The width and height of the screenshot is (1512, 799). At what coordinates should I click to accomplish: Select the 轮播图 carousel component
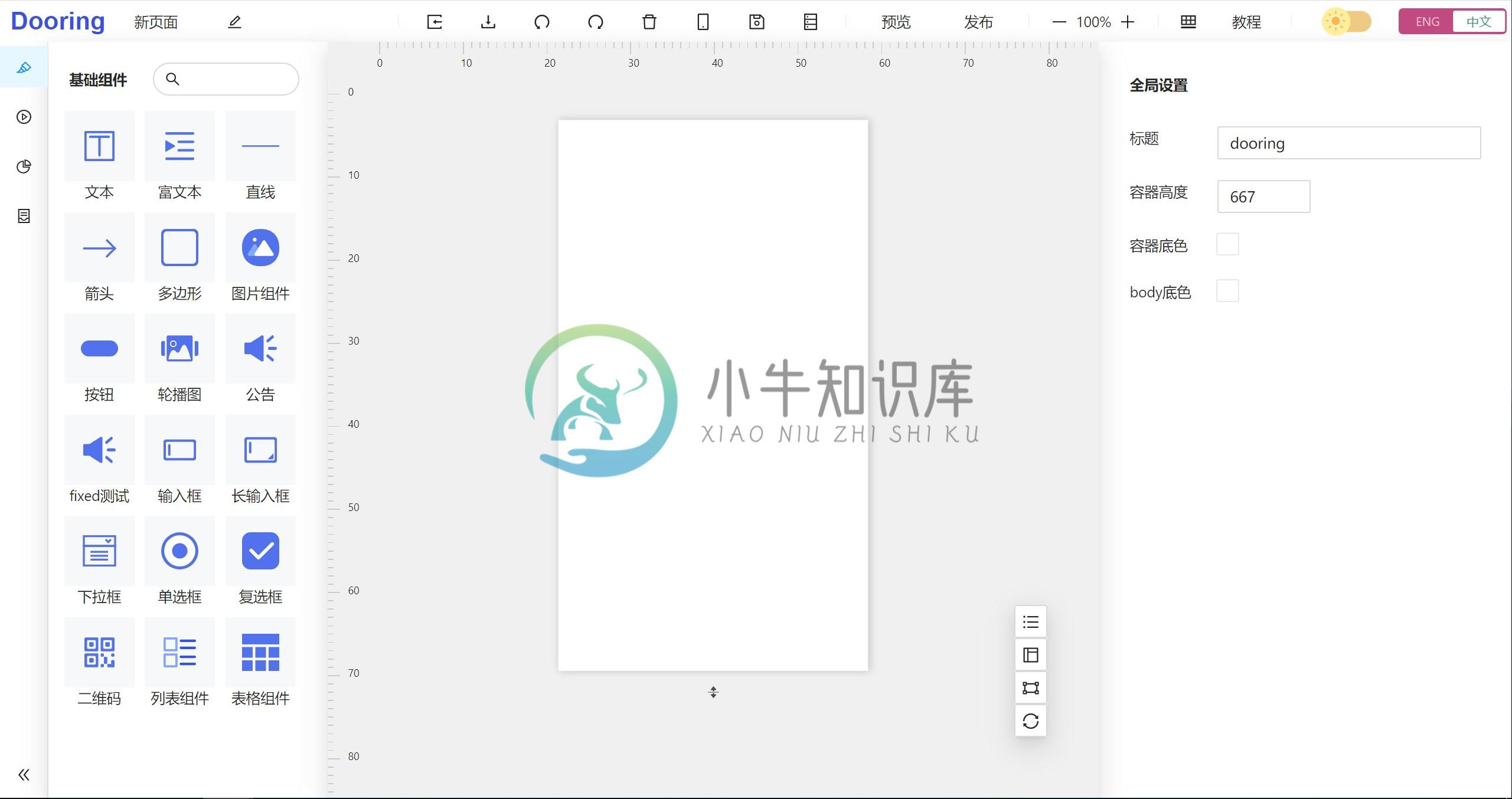179,358
